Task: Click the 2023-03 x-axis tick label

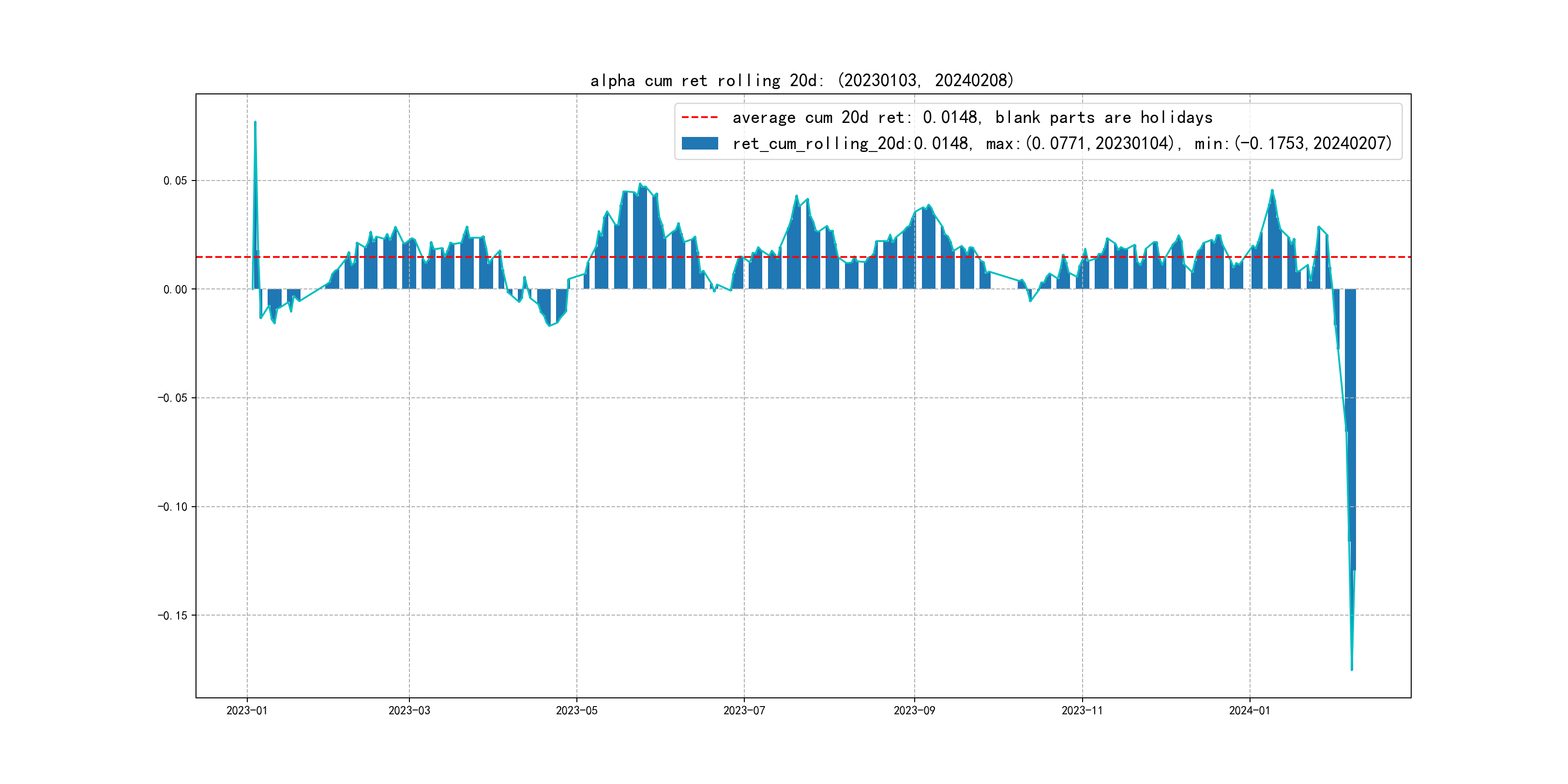Action: coord(409,710)
